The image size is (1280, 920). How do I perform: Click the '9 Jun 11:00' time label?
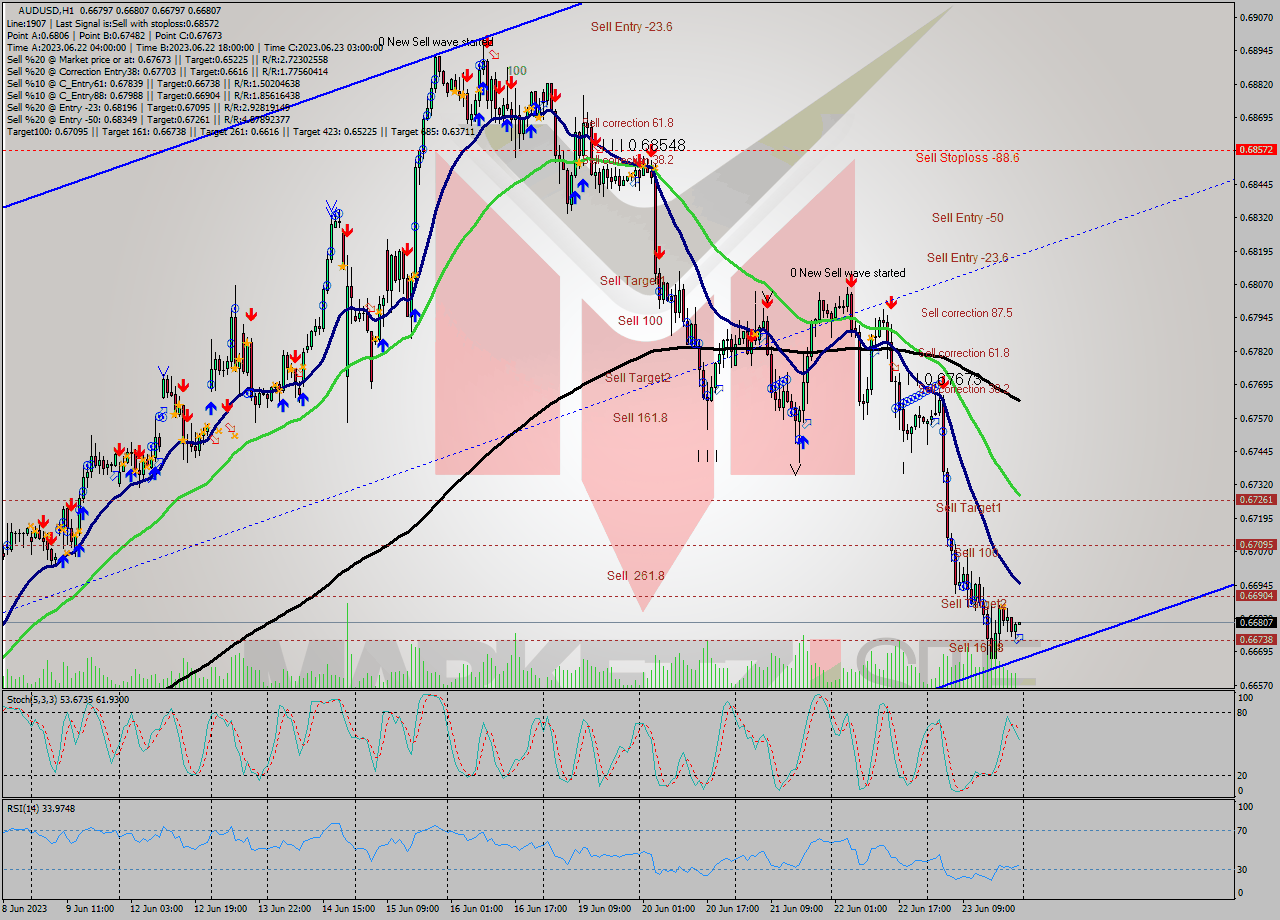click(x=88, y=909)
